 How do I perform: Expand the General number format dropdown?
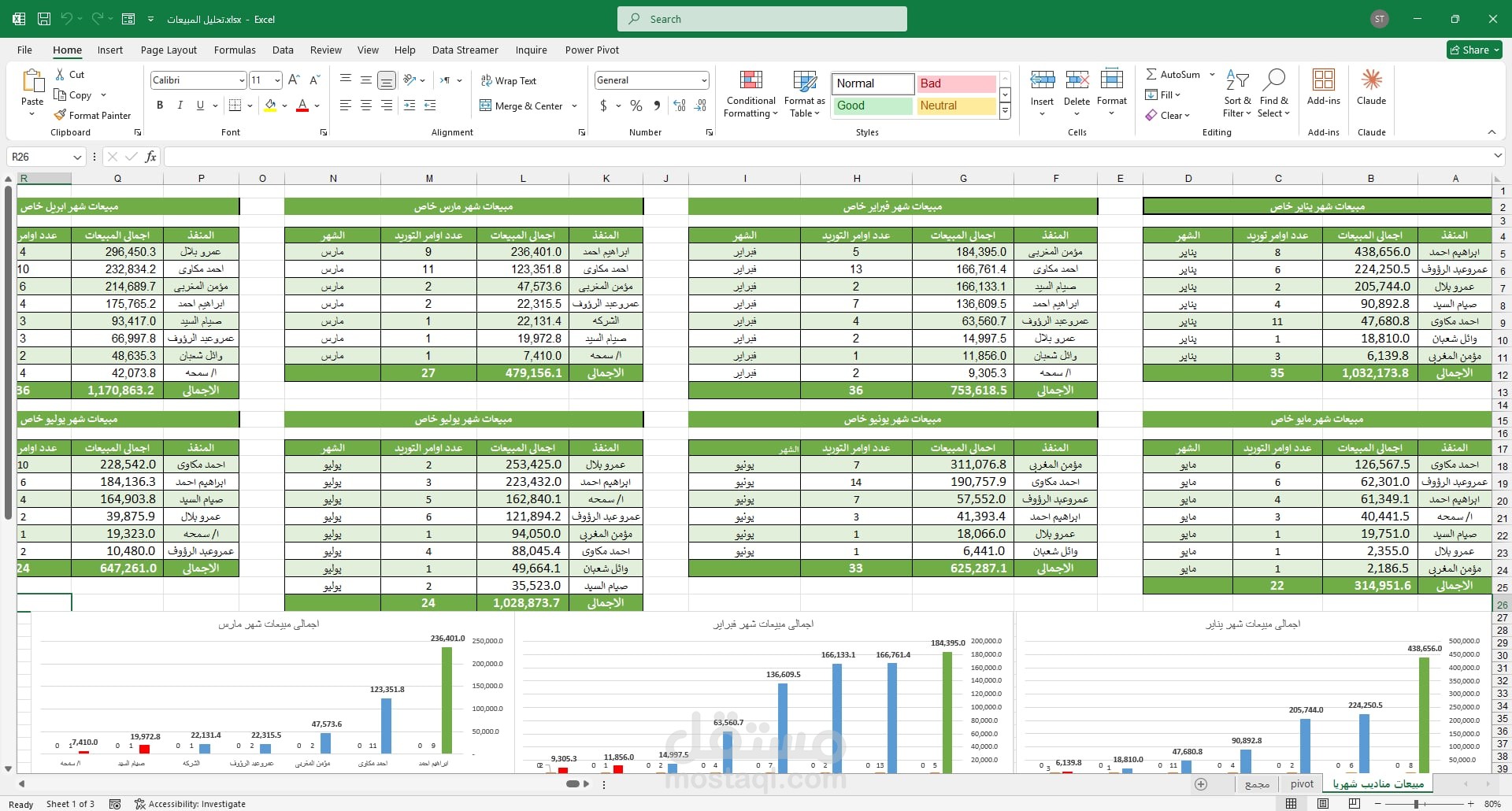point(703,80)
